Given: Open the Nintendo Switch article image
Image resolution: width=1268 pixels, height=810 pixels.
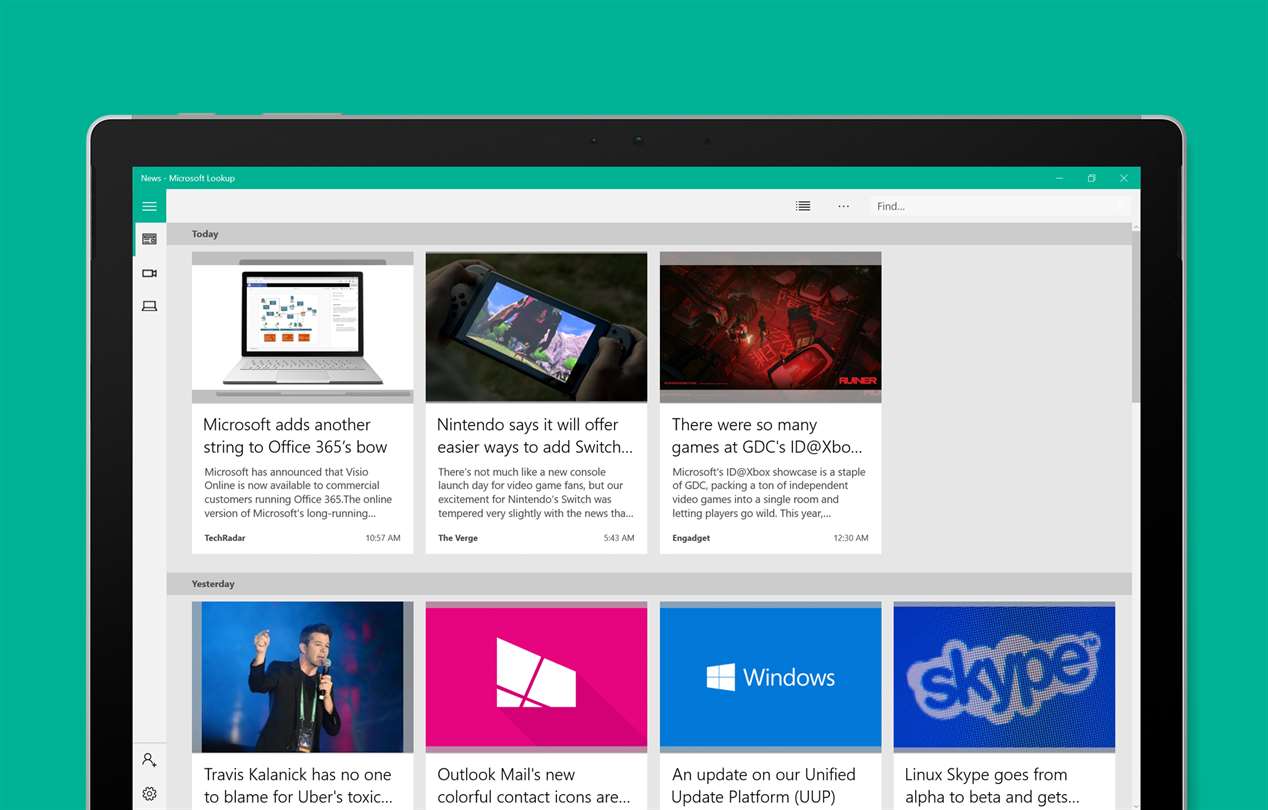Looking at the screenshot, I should pos(536,327).
